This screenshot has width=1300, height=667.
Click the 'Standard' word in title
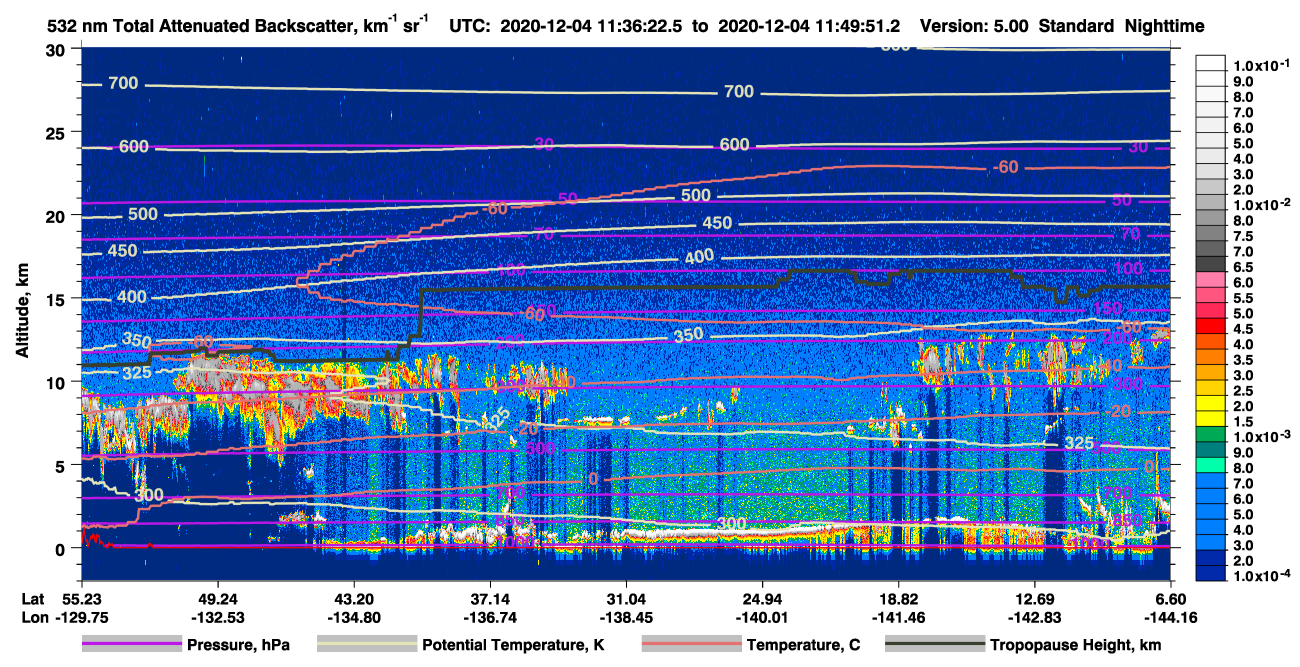click(1075, 26)
